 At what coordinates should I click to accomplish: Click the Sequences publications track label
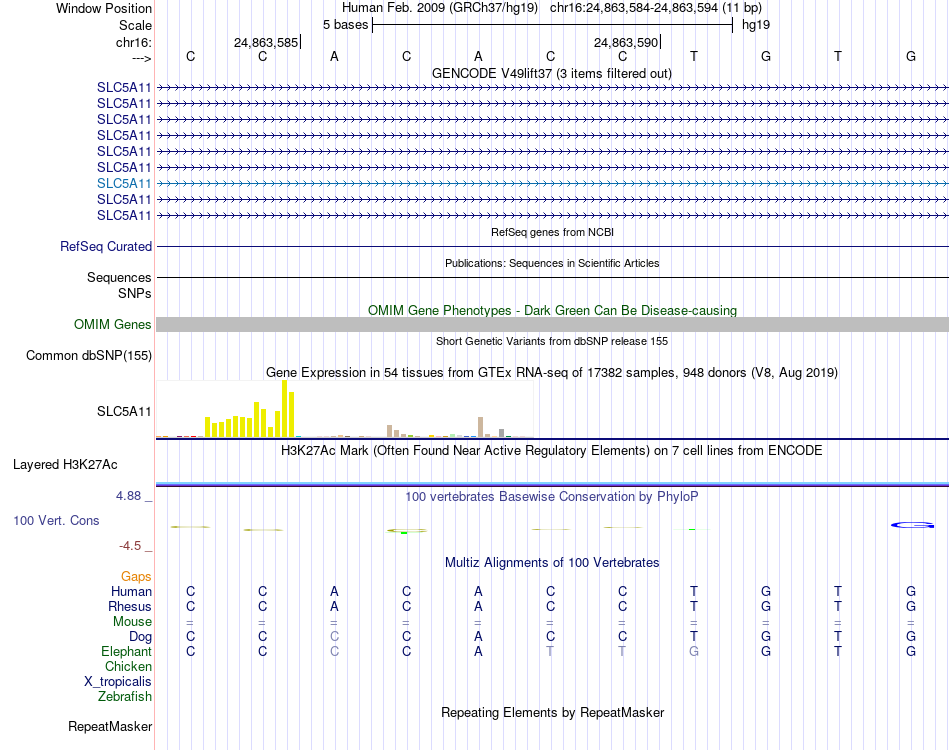pyautogui.click(x=119, y=277)
